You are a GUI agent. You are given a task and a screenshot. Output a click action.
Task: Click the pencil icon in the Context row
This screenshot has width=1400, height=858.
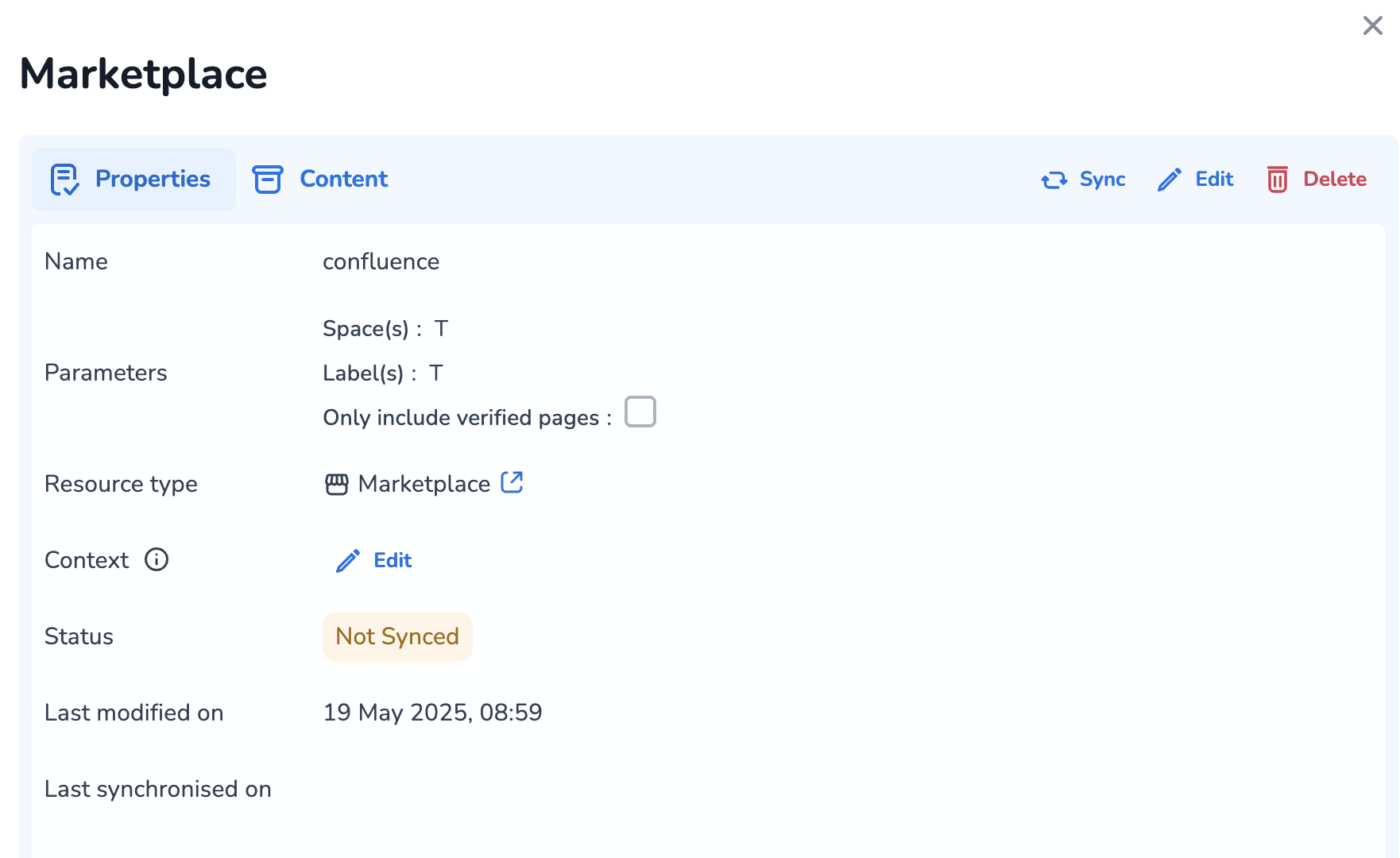point(348,561)
